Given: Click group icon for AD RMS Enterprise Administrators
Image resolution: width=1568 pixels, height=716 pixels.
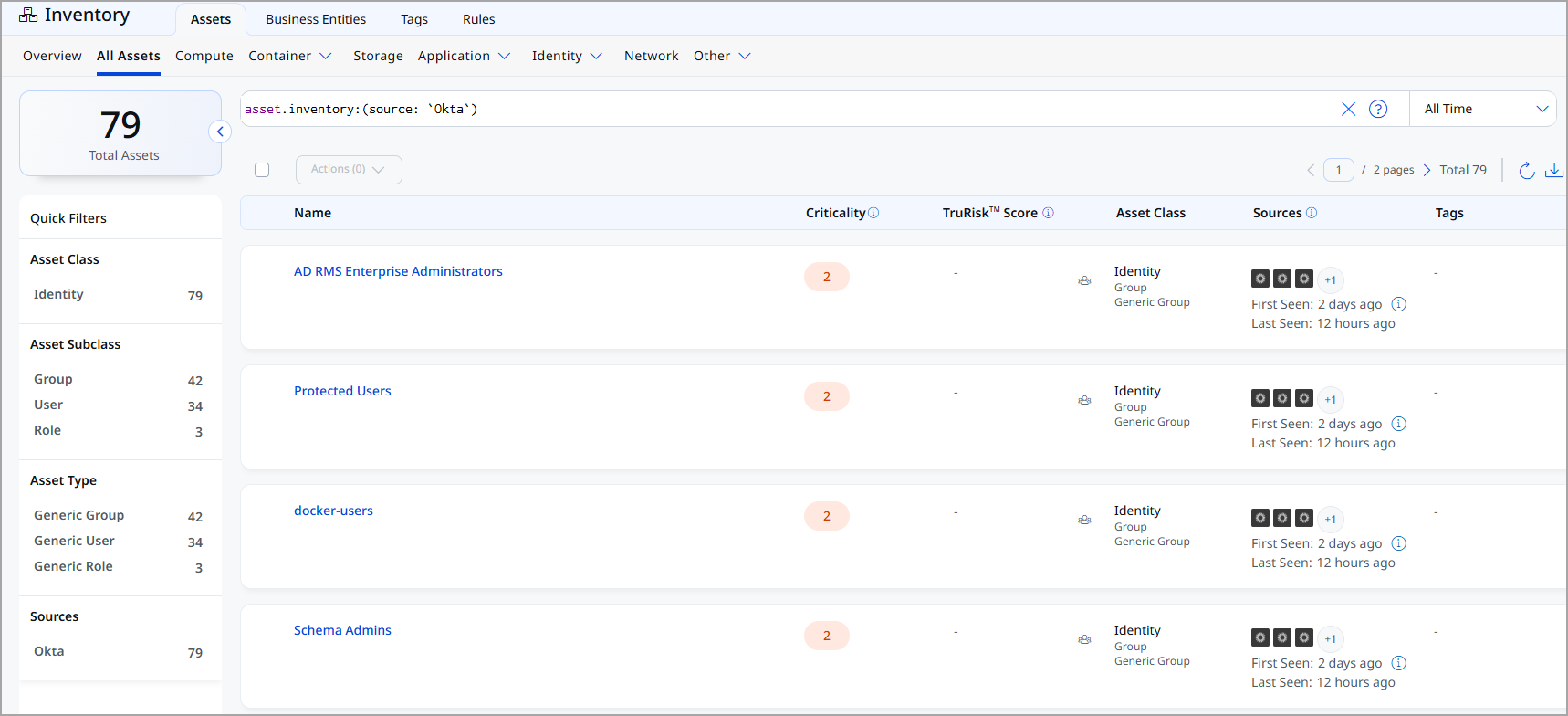Looking at the screenshot, I should [x=1084, y=280].
